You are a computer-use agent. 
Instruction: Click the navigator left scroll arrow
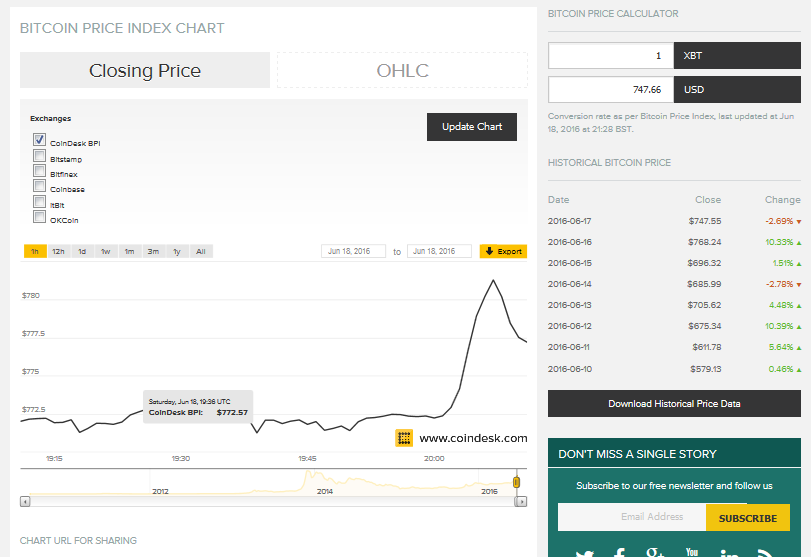25,501
